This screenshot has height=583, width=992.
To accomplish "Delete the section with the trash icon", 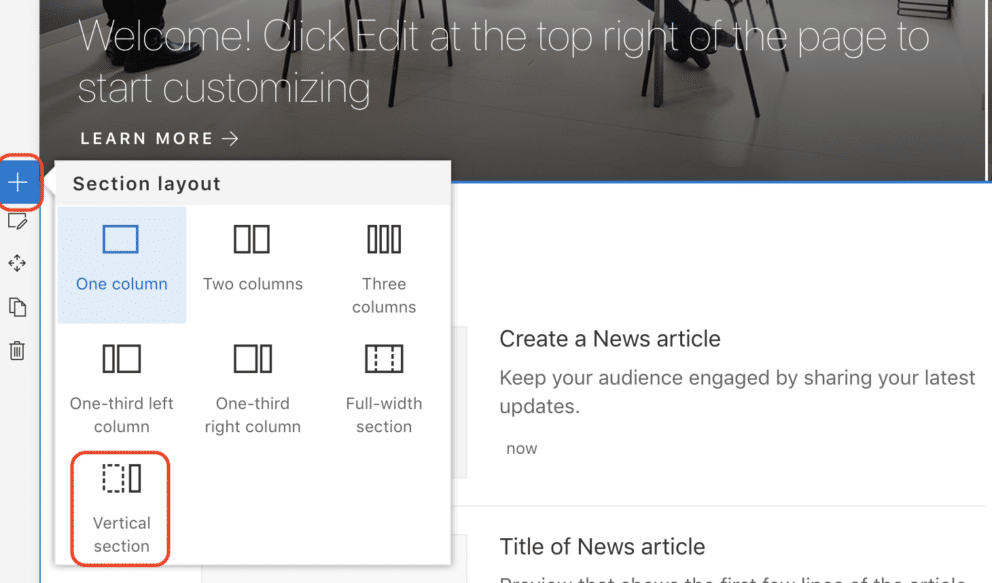I will 18,349.
